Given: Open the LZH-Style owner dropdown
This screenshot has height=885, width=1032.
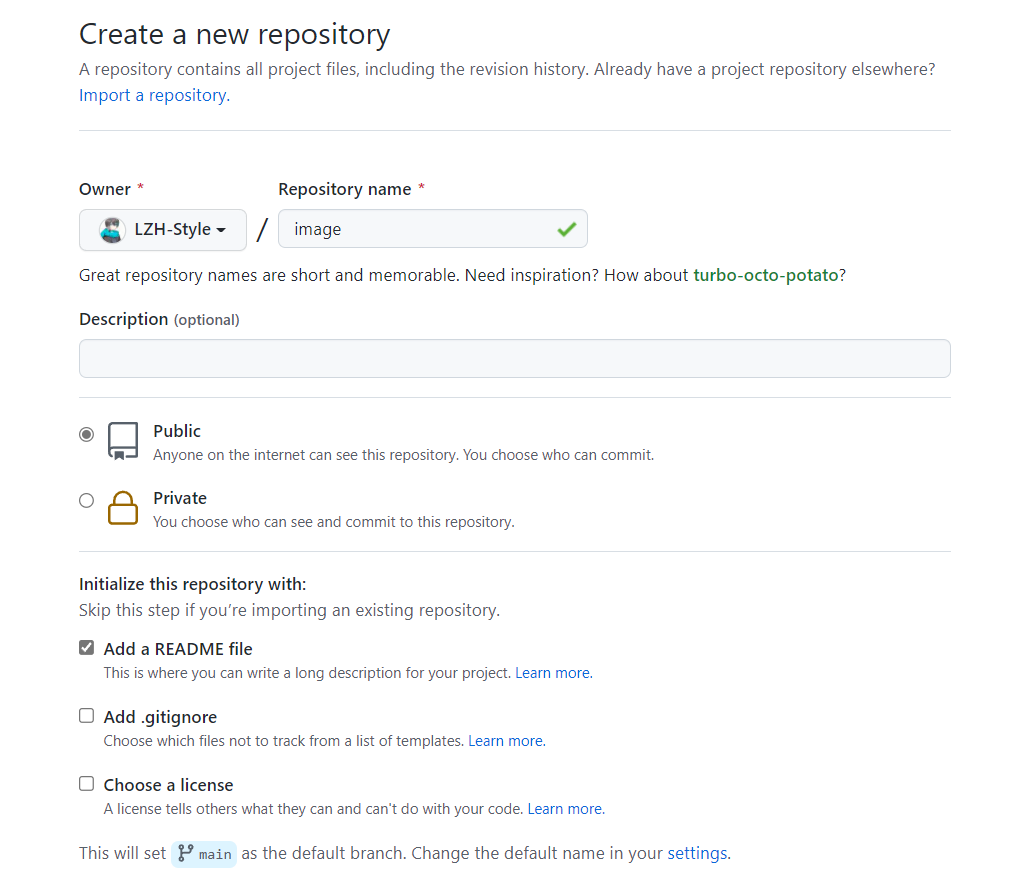Looking at the screenshot, I should tap(163, 230).
